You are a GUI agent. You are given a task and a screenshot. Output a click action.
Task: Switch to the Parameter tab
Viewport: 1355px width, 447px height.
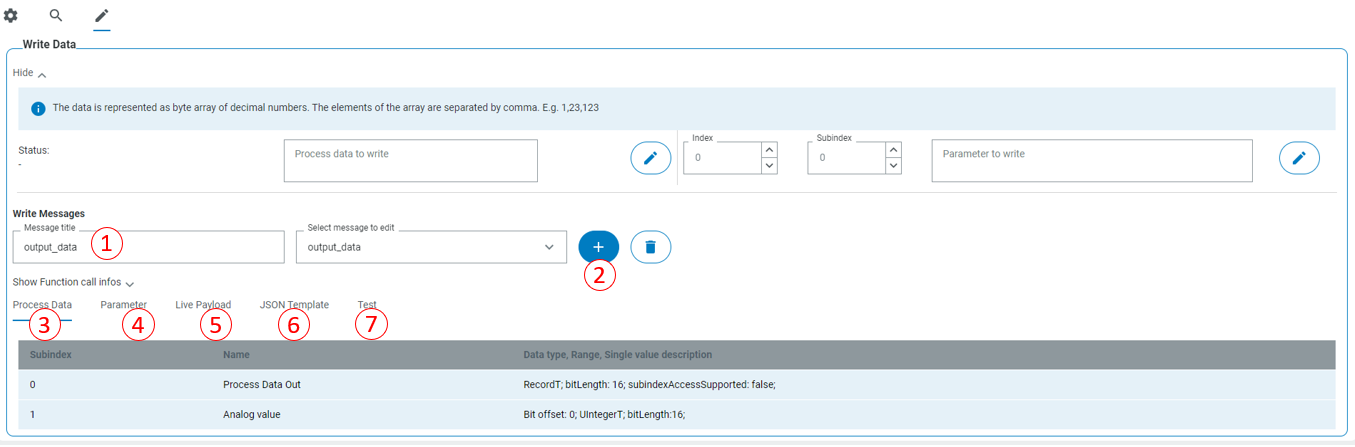point(123,305)
